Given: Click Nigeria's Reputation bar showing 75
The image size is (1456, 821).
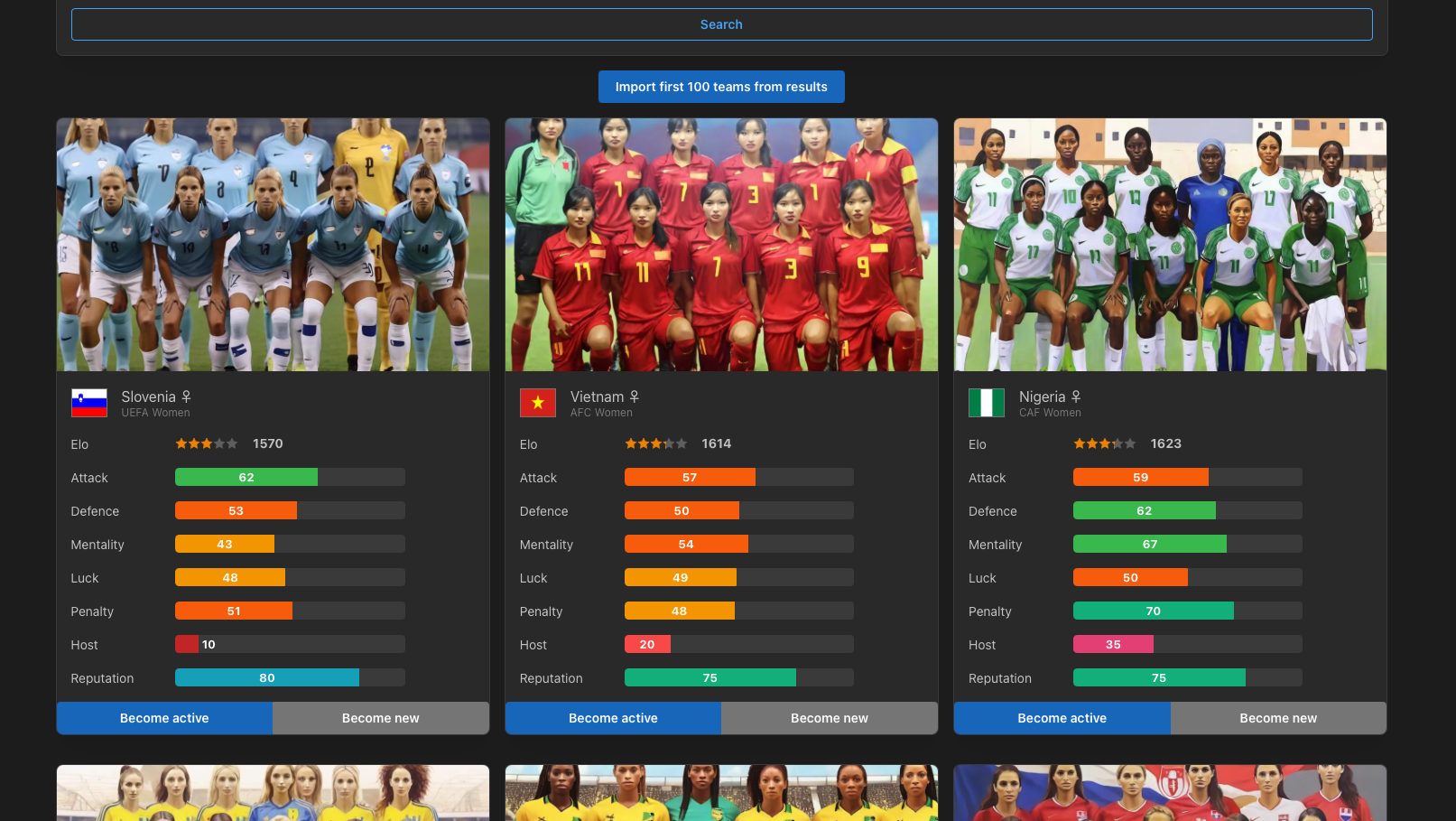Looking at the screenshot, I should (x=1188, y=677).
